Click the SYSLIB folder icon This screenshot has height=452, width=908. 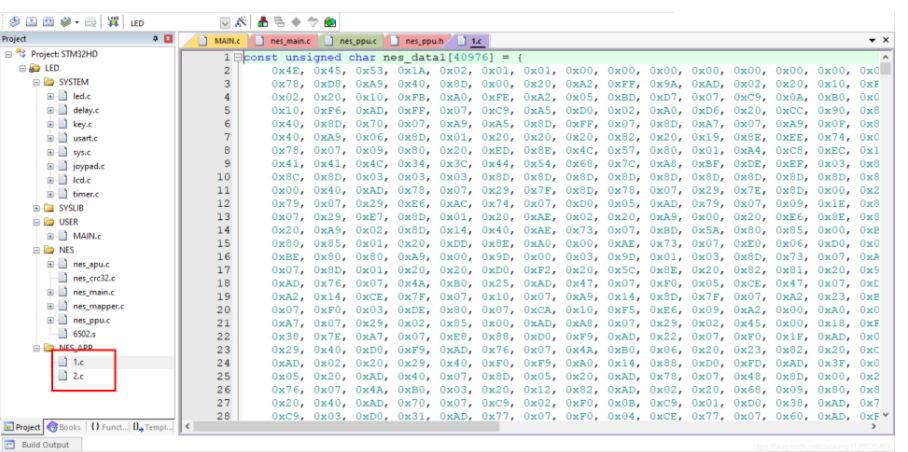coord(49,208)
